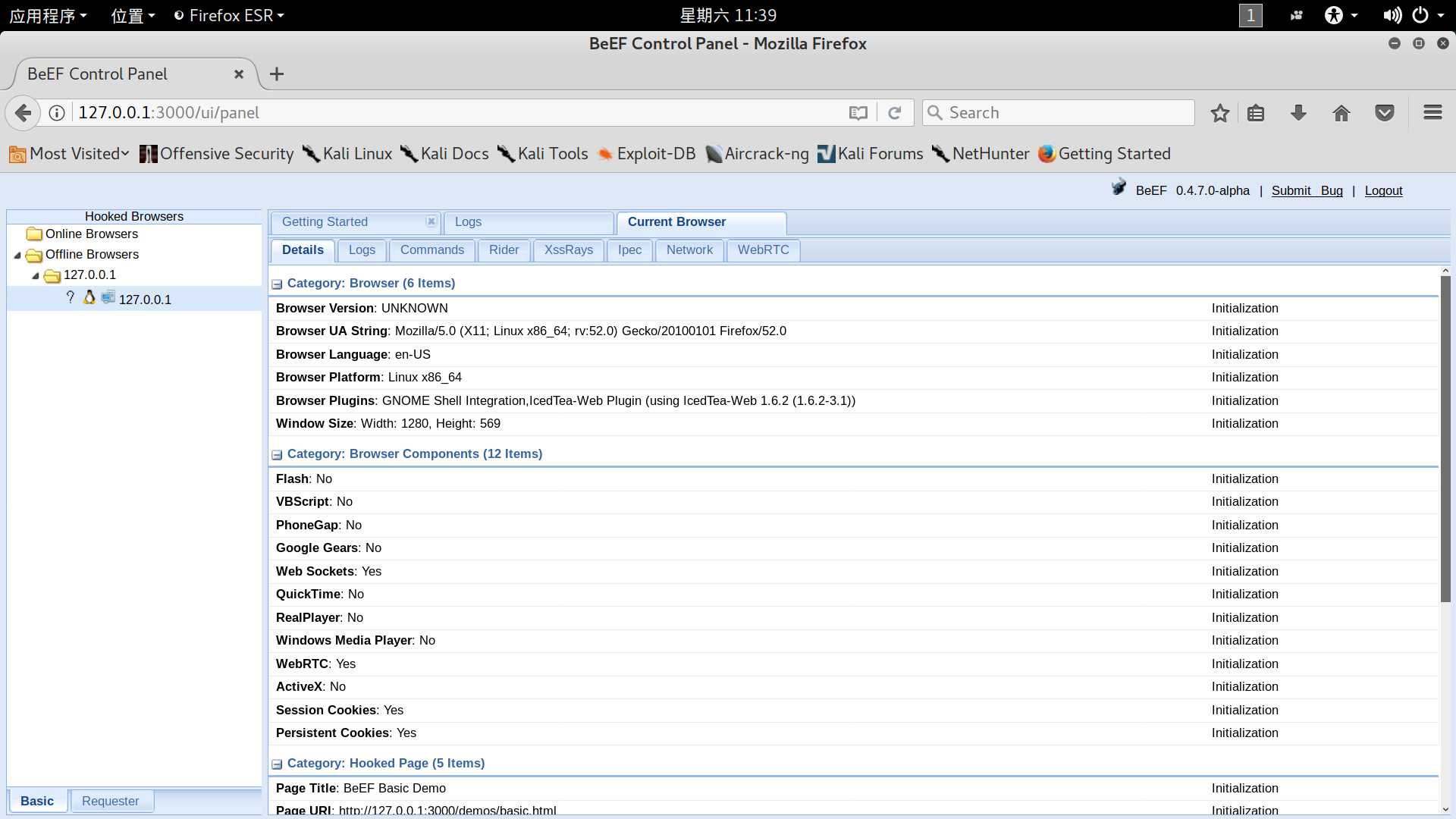Open the WebRTC sub-tab
The width and height of the screenshot is (1456, 819).
763,250
